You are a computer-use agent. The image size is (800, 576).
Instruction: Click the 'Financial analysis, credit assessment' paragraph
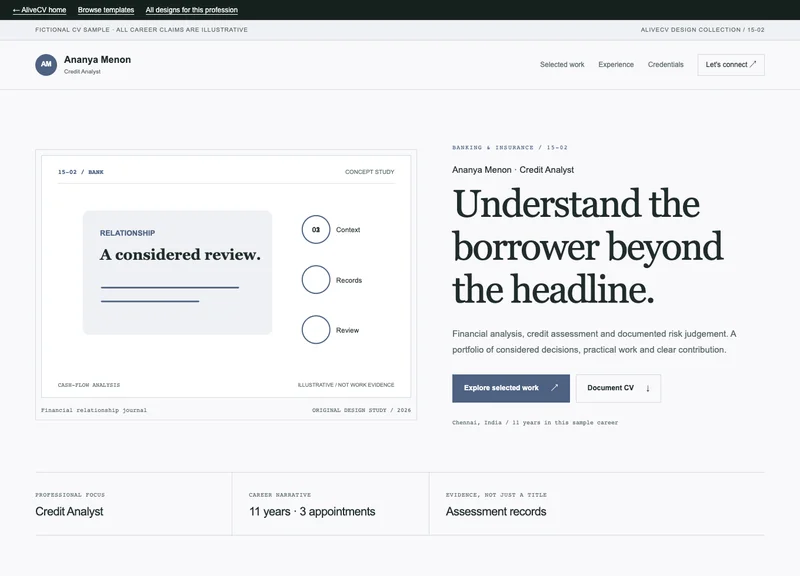pos(594,342)
